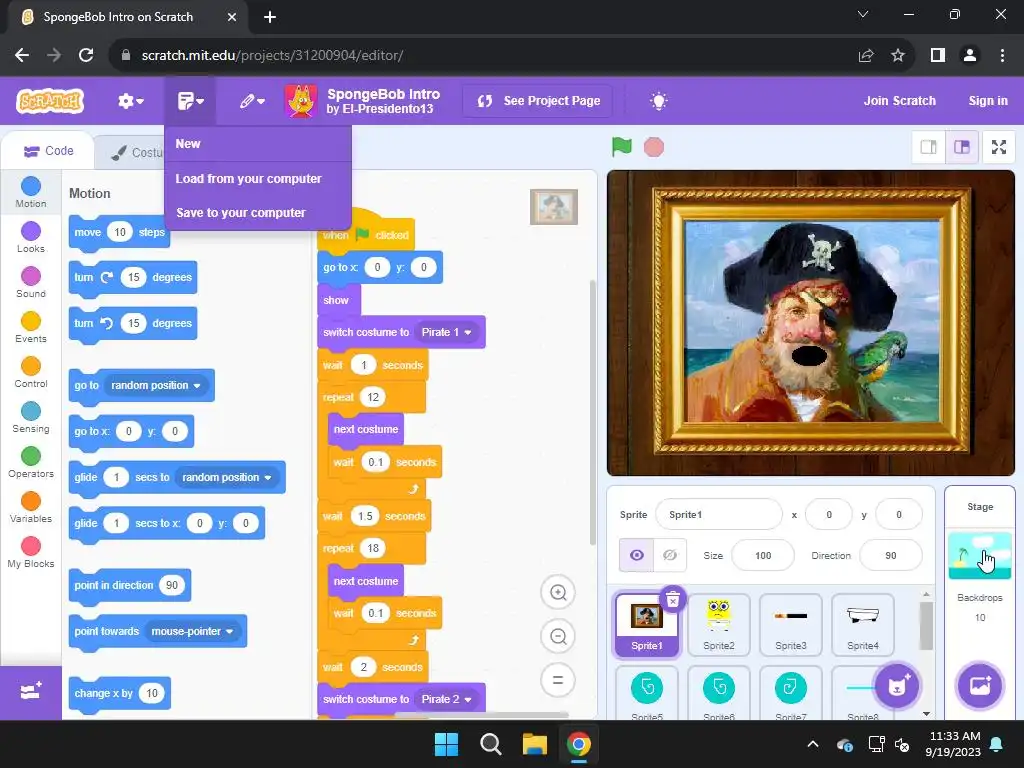Choose Save to your computer
Image resolution: width=1024 pixels, height=768 pixels.
click(x=258, y=213)
